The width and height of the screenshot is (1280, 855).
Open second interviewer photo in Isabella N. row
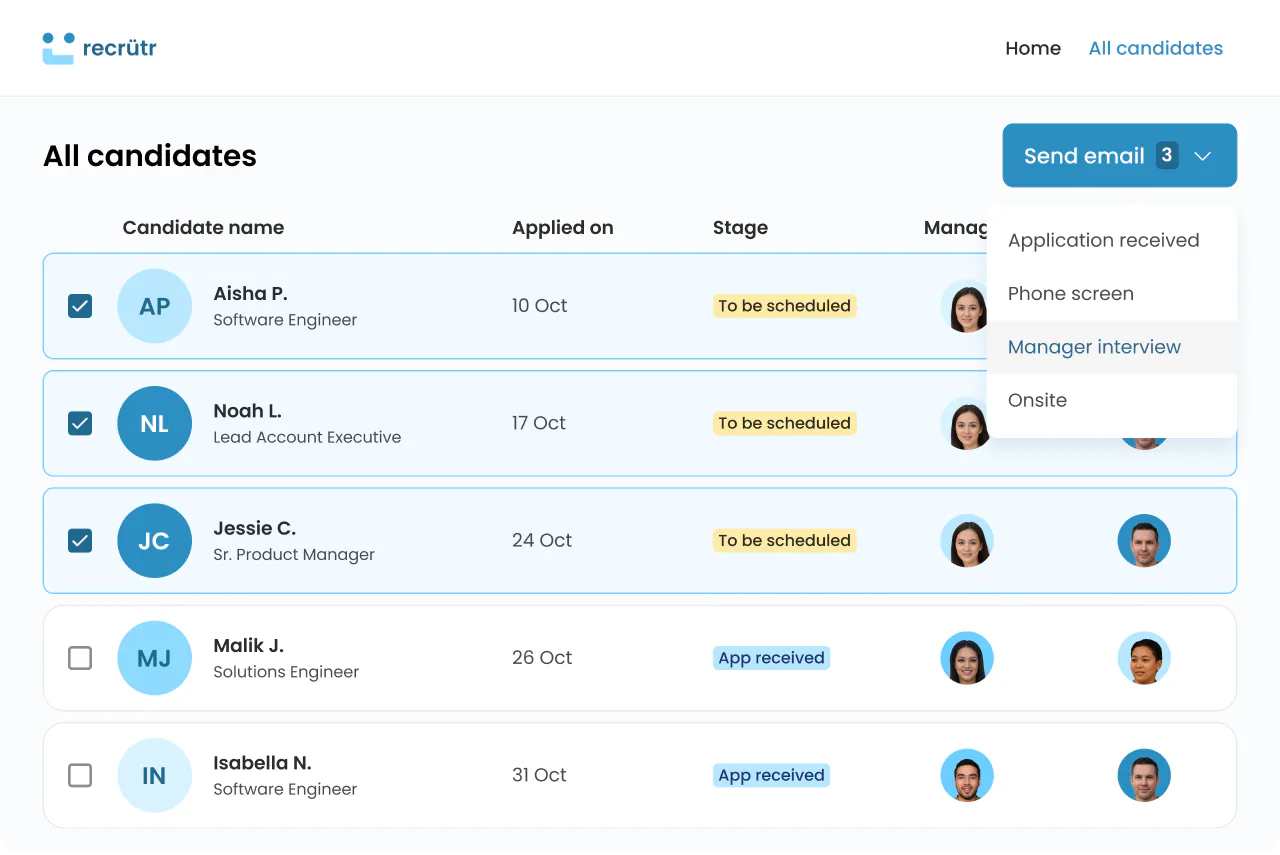tap(1144, 775)
